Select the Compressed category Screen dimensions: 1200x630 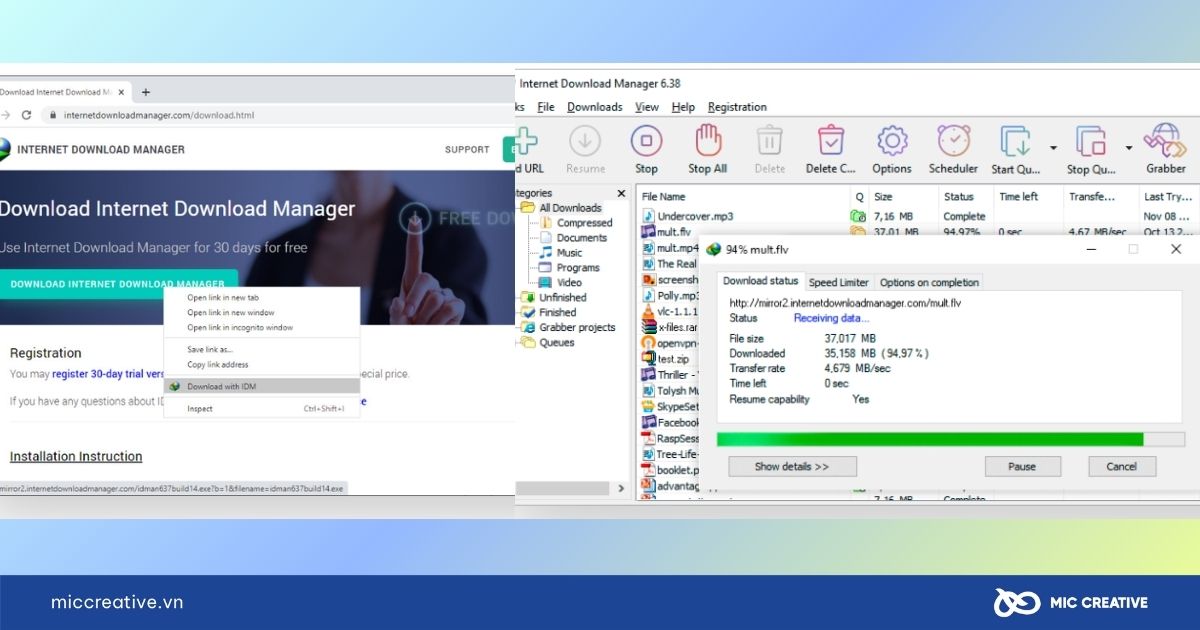point(576,223)
